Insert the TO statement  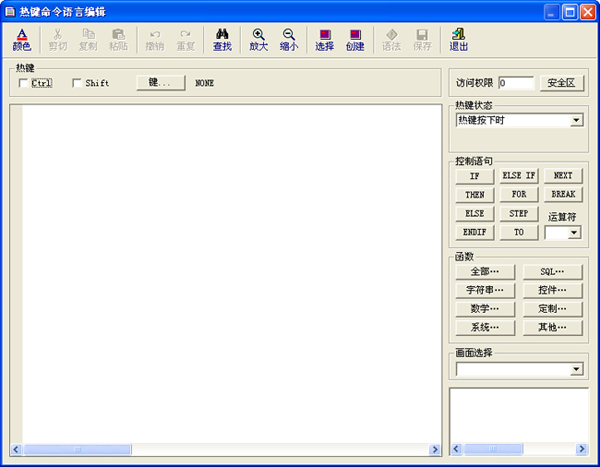[519, 232]
